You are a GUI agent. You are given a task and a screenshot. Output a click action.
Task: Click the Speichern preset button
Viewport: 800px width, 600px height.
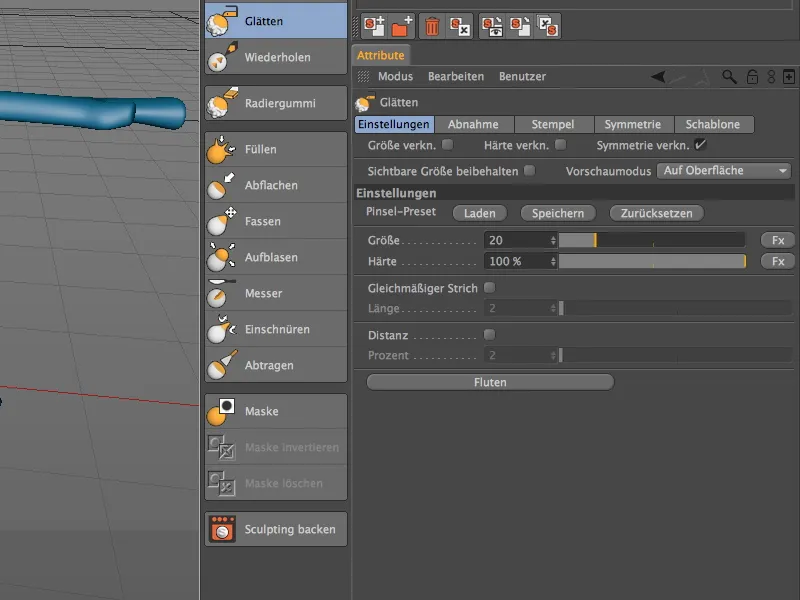coord(558,213)
